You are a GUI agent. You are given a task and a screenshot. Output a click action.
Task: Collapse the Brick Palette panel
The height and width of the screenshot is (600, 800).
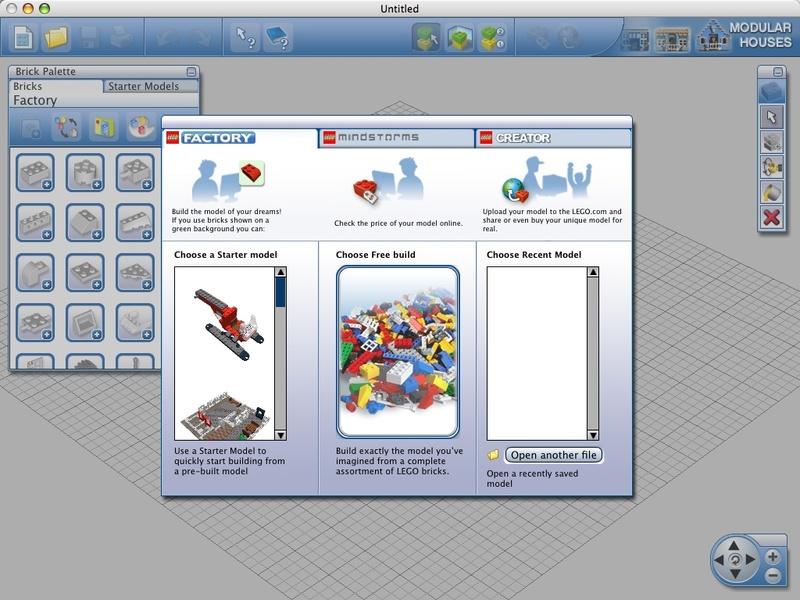coord(191,72)
